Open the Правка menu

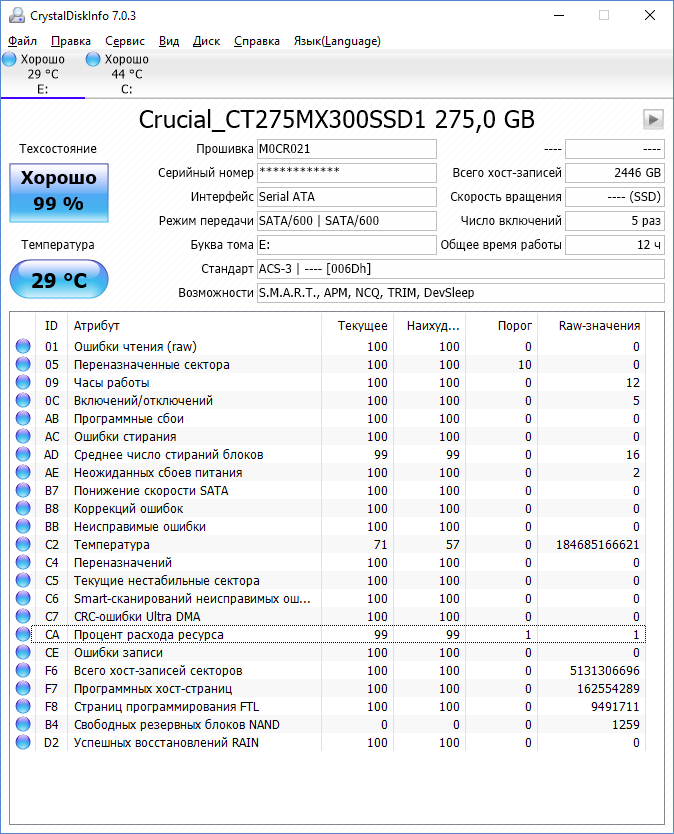click(71, 41)
